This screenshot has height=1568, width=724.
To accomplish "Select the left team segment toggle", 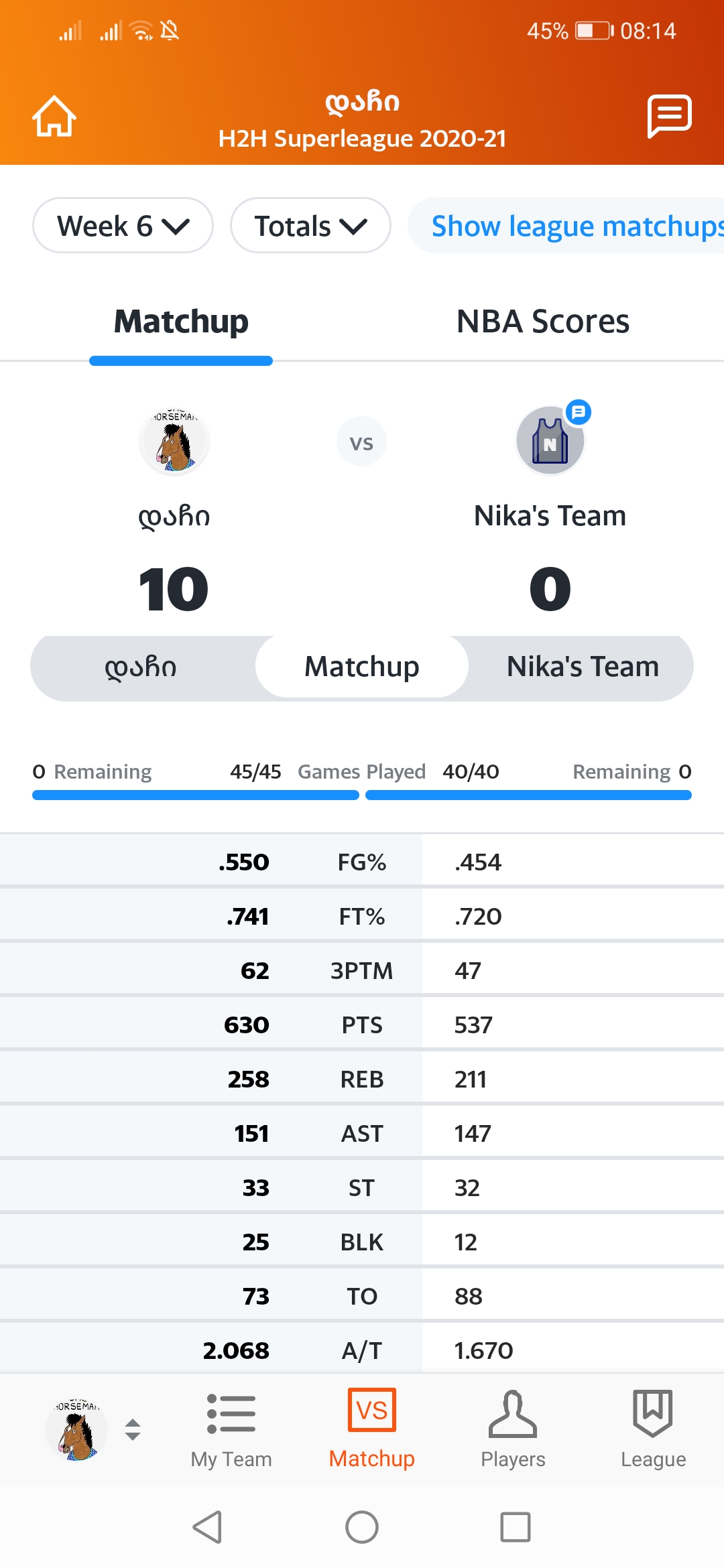I will click(141, 667).
